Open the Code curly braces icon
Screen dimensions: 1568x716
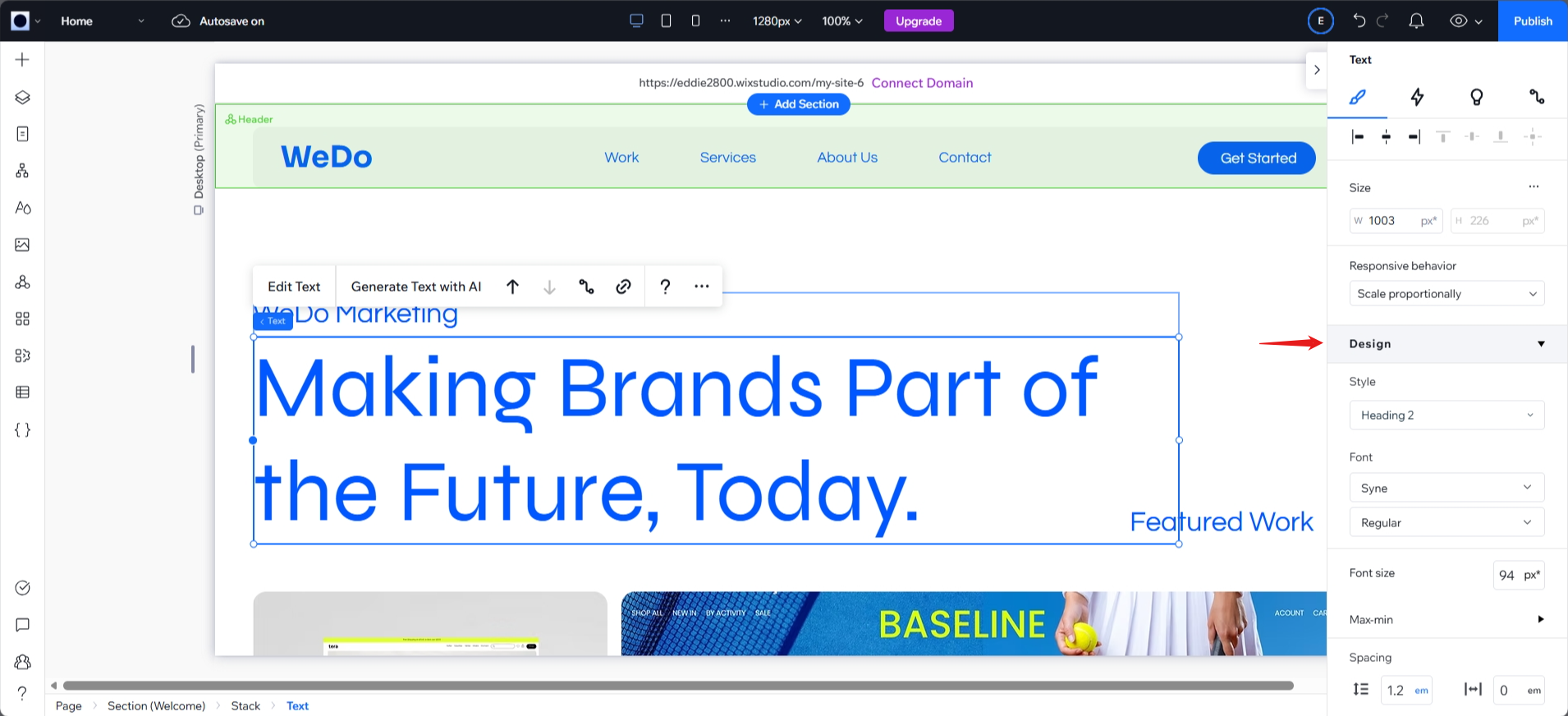22,429
